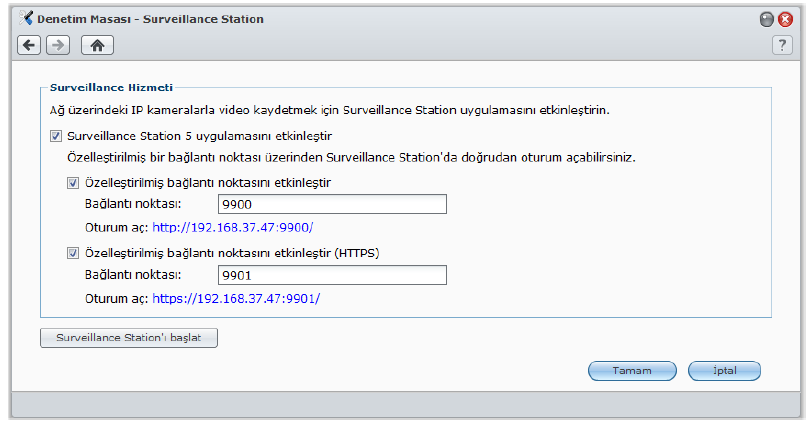
Task: Disable the custom port (HTTPS) checkbox
Action: click(73, 253)
